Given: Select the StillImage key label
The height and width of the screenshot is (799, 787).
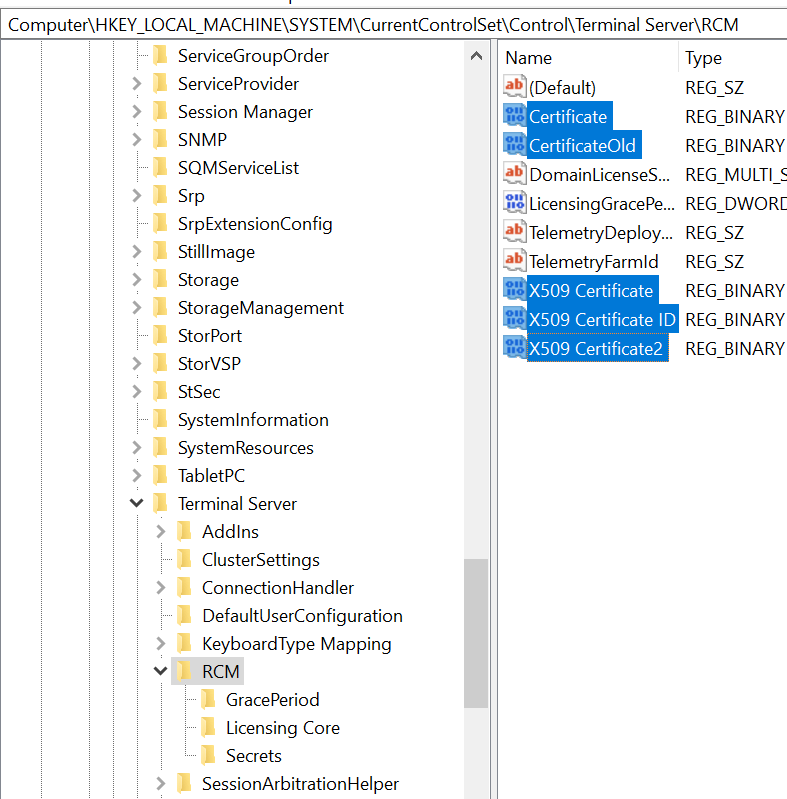Looking at the screenshot, I should (216, 252).
